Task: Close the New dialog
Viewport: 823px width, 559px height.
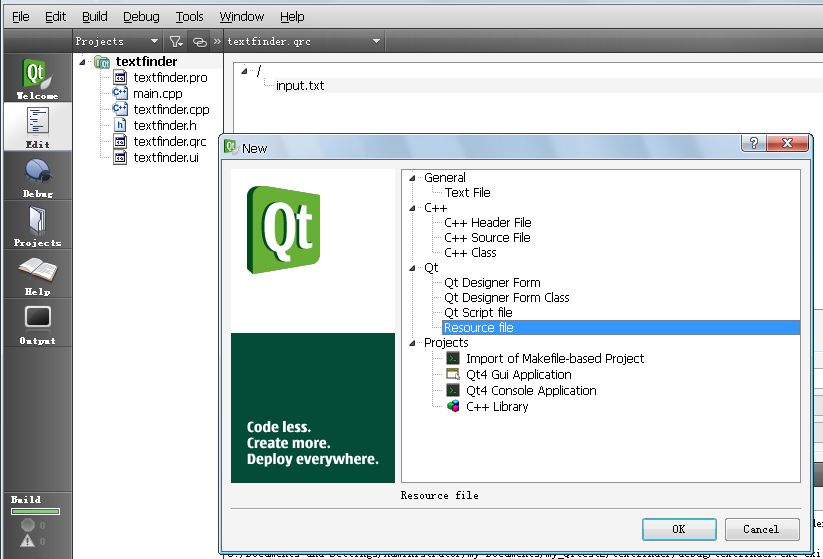Action: coord(787,143)
